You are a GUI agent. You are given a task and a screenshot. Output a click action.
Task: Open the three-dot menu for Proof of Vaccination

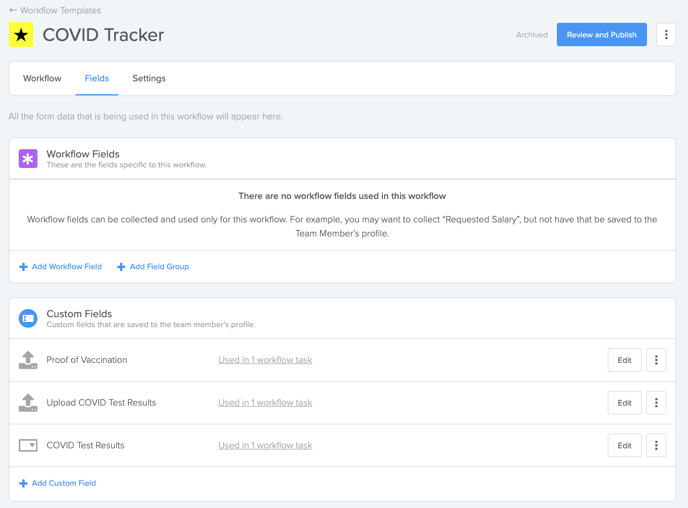point(656,360)
